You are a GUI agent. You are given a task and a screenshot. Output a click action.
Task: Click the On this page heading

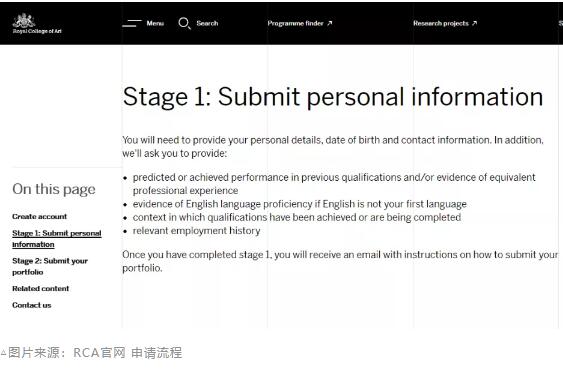pyautogui.click(x=54, y=190)
